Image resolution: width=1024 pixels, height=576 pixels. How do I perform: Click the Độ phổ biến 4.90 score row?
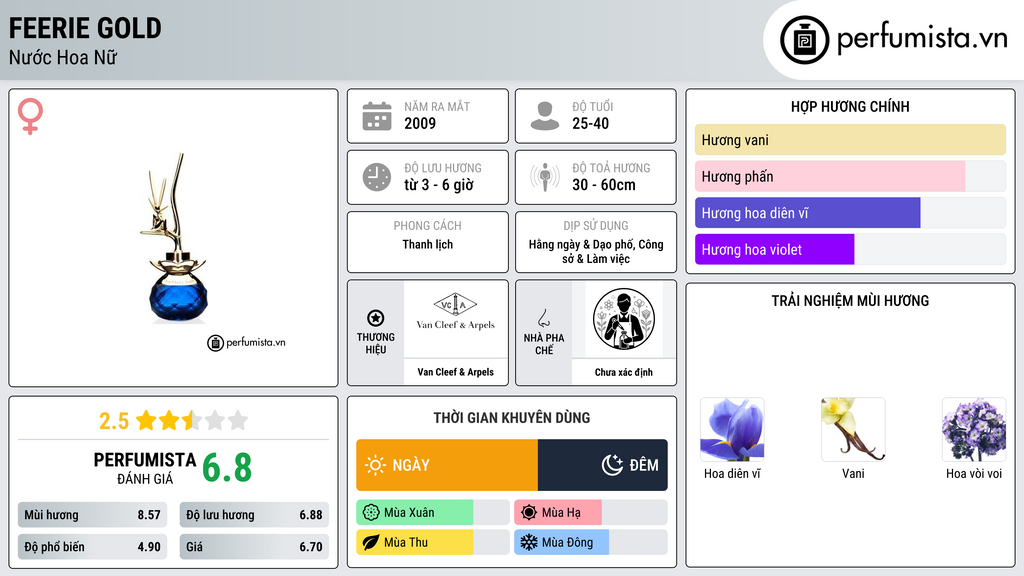tap(92, 547)
